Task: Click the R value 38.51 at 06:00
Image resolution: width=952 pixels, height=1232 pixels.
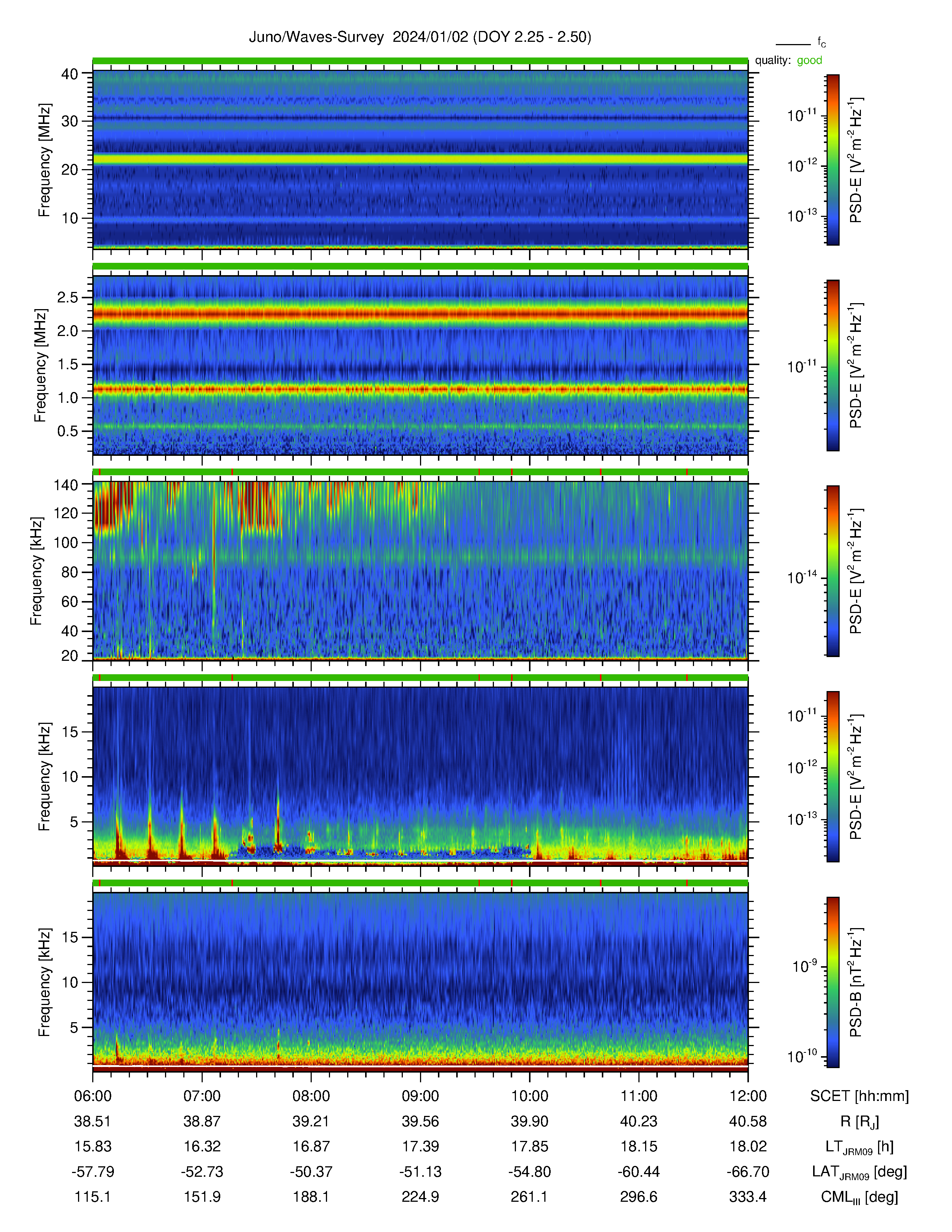Action: 93,1121
